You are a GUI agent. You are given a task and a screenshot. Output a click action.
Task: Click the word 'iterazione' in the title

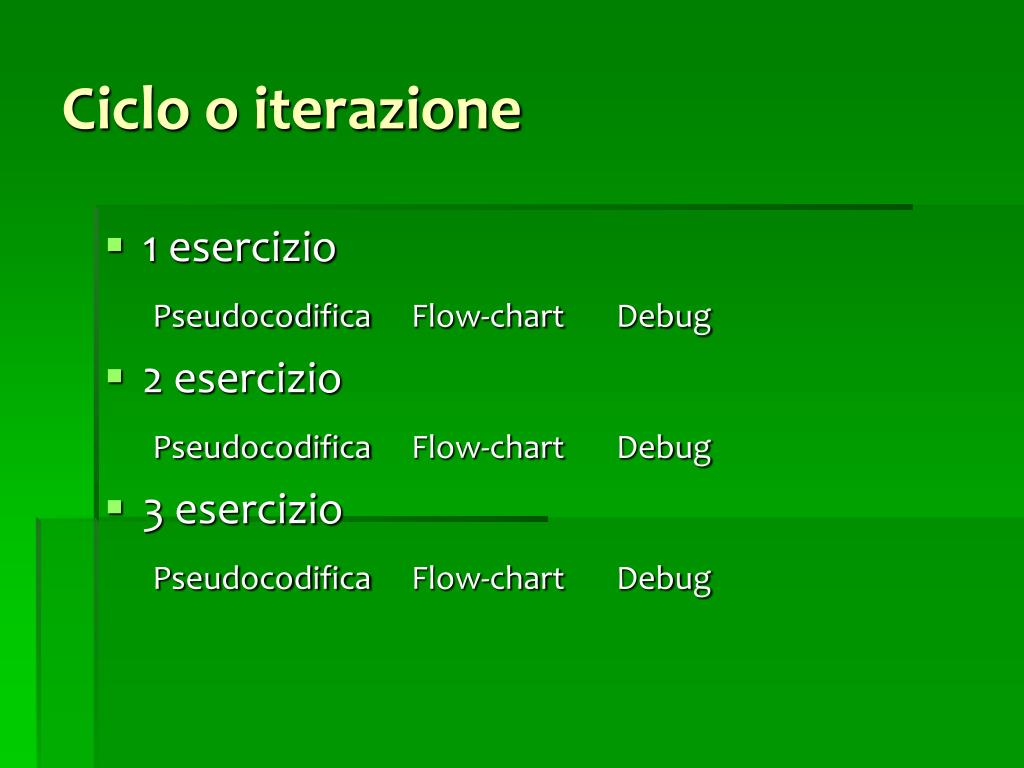[388, 108]
